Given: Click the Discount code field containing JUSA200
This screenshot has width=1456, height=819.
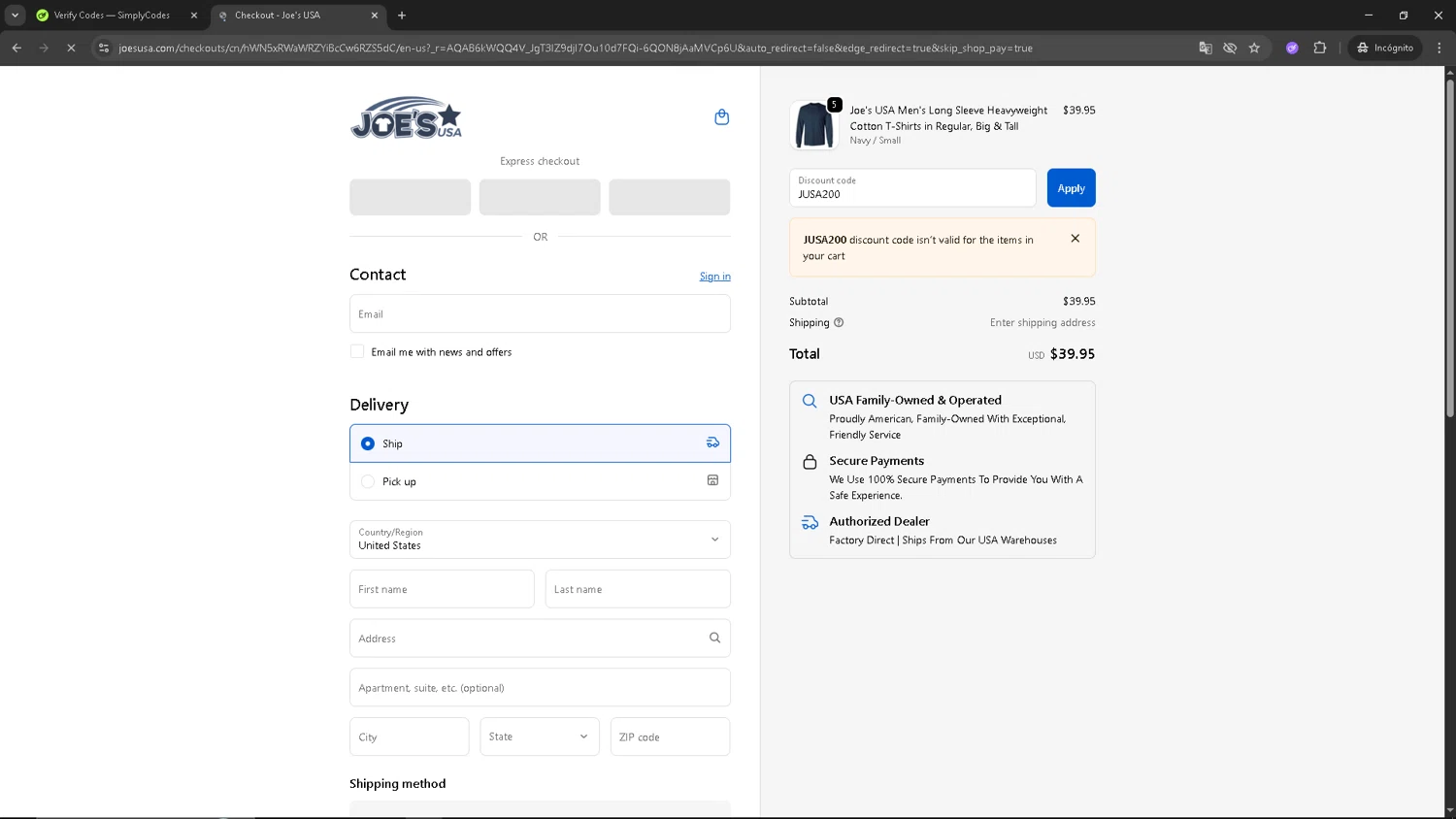Looking at the screenshot, I should click(x=912, y=188).
